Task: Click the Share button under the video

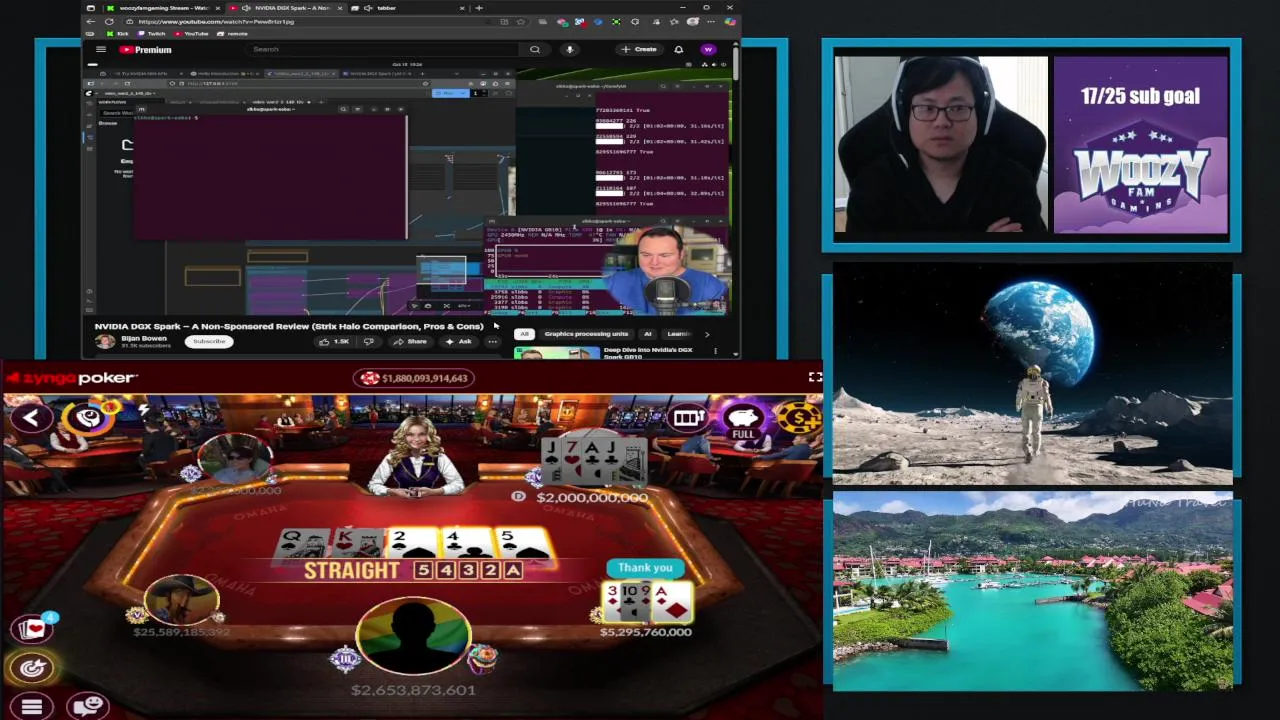Action: [410, 342]
